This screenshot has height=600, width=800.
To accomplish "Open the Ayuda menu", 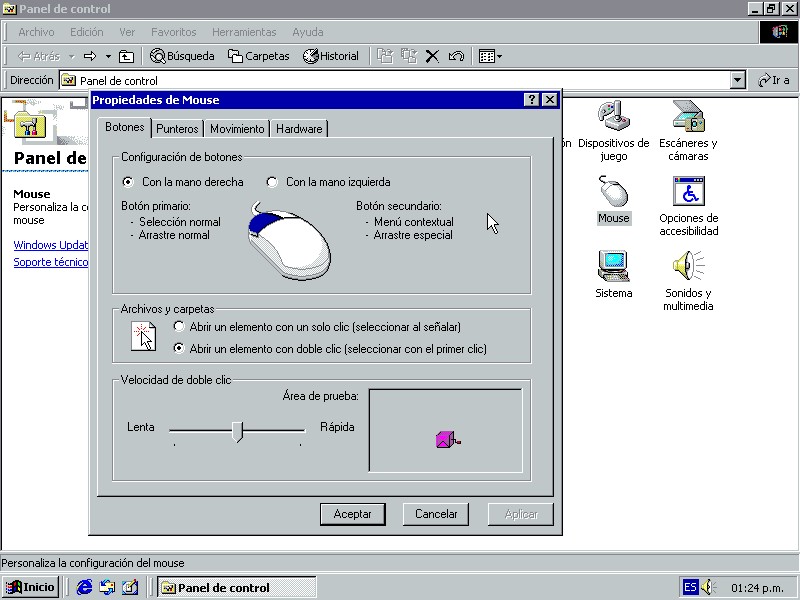I will (308, 32).
